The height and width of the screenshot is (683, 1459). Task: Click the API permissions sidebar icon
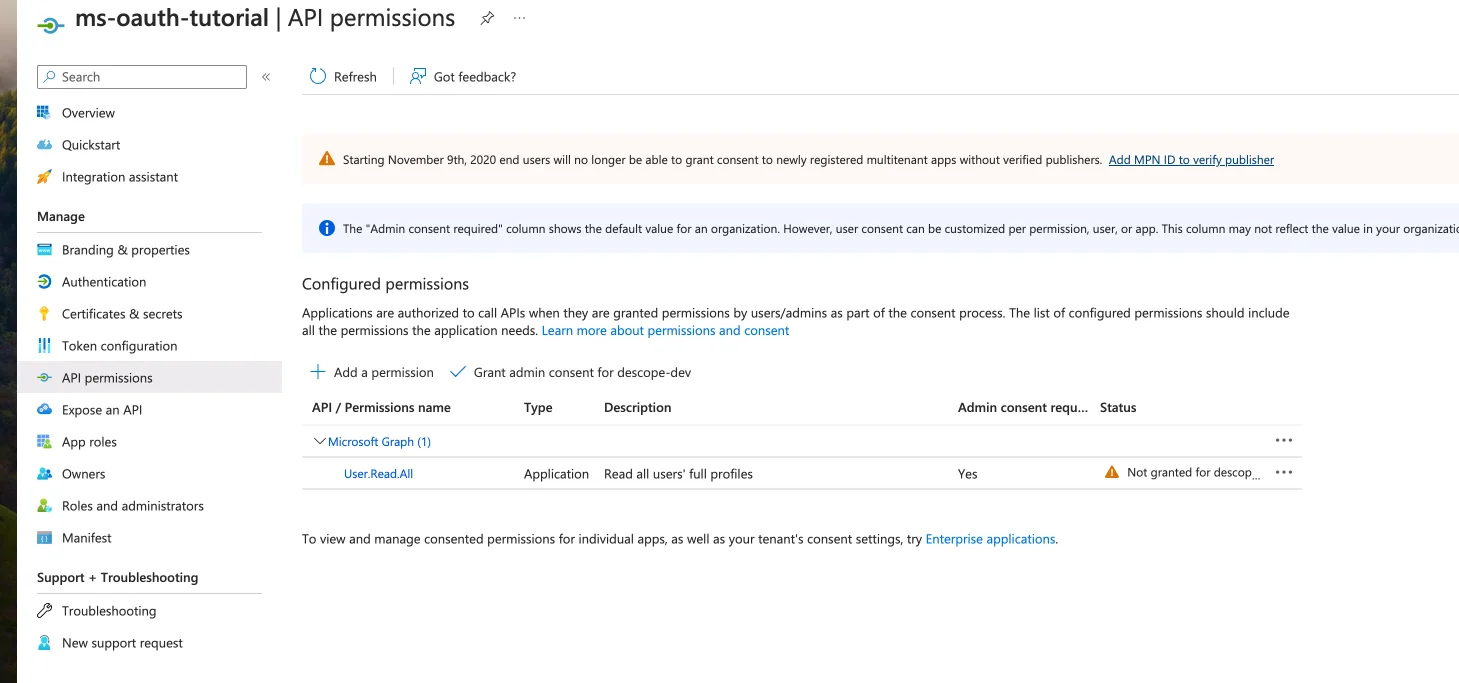(x=44, y=378)
